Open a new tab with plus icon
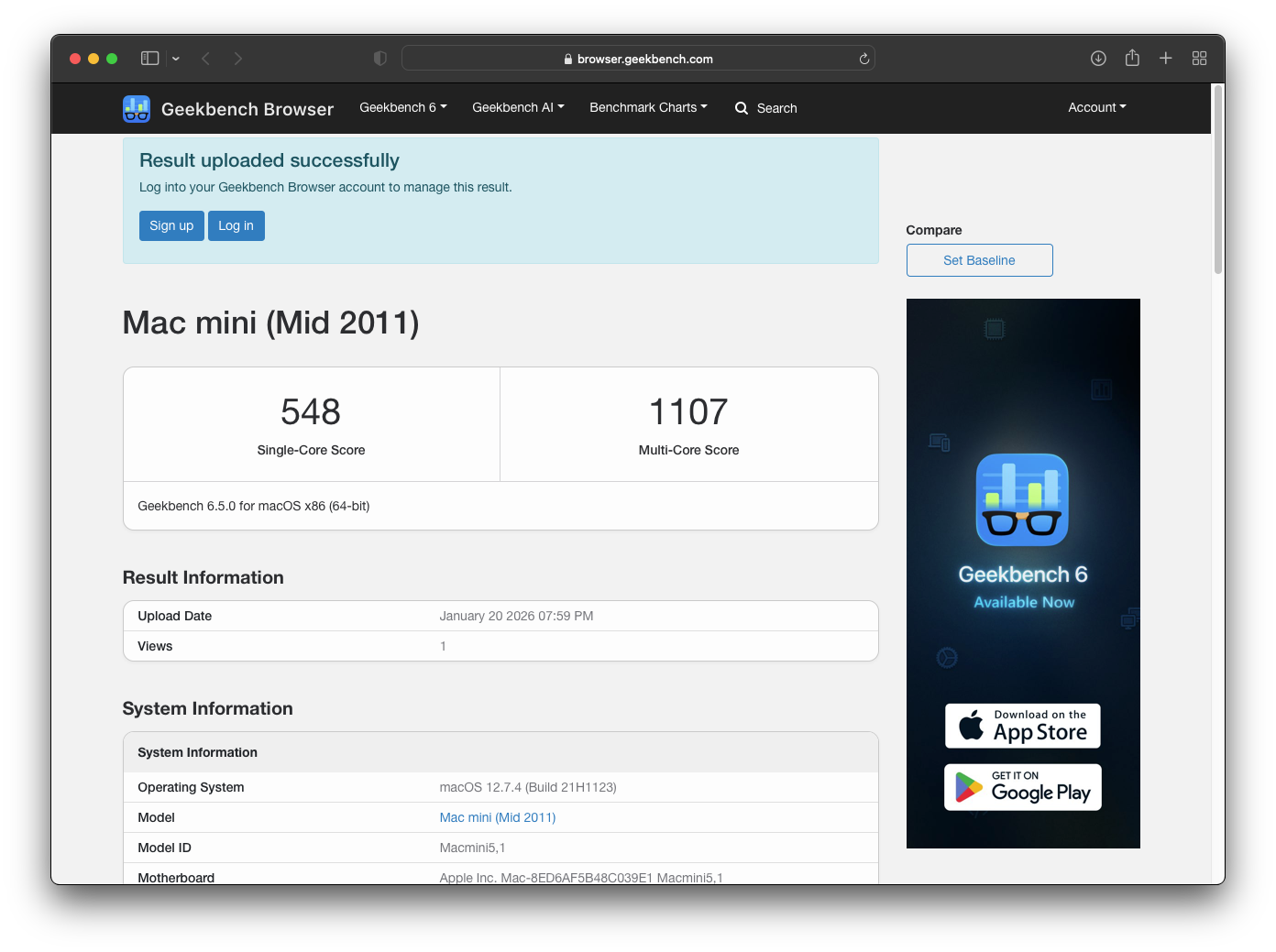The image size is (1276, 952). [x=1165, y=59]
